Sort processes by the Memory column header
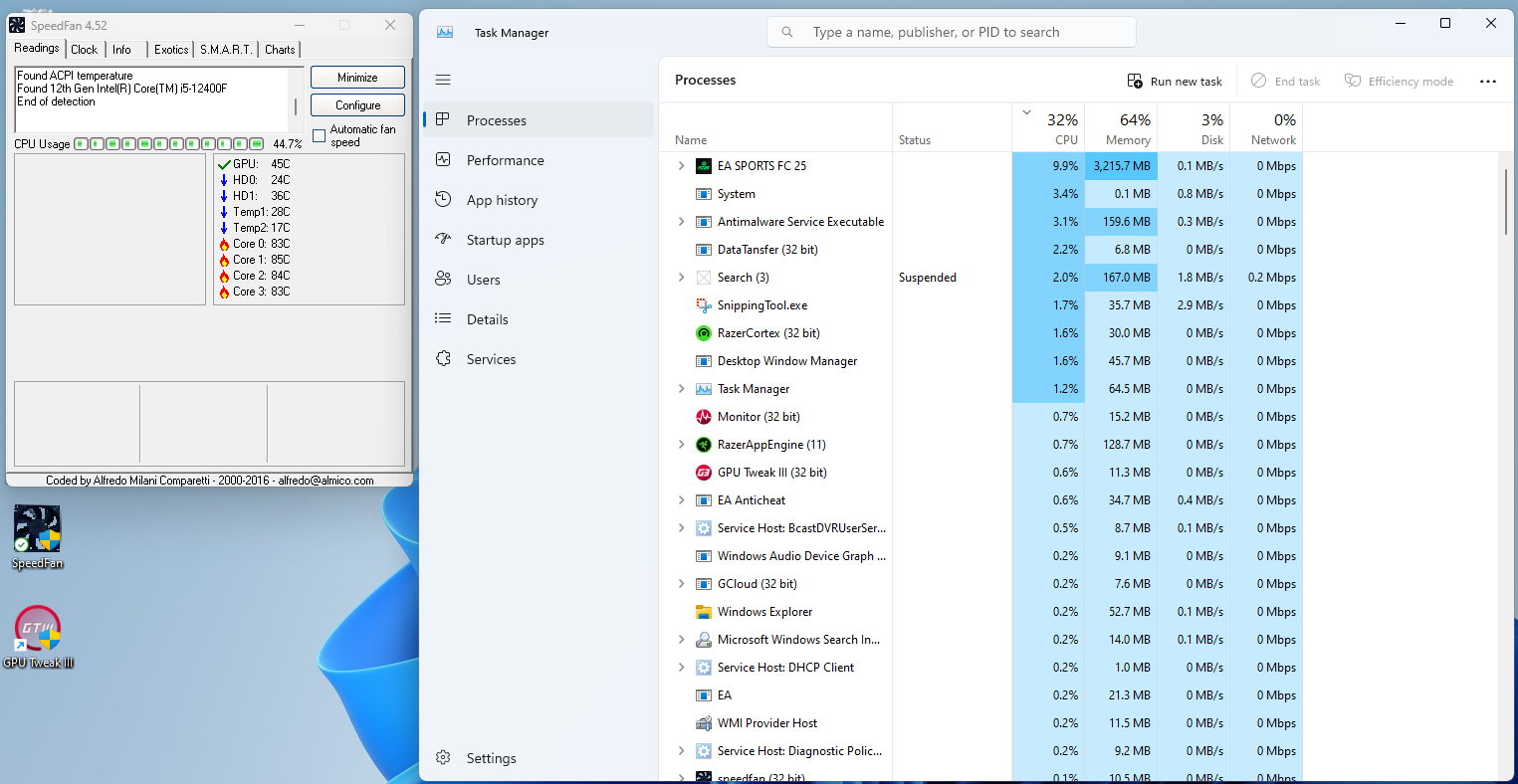The height and width of the screenshot is (784, 1518). tap(1121, 128)
